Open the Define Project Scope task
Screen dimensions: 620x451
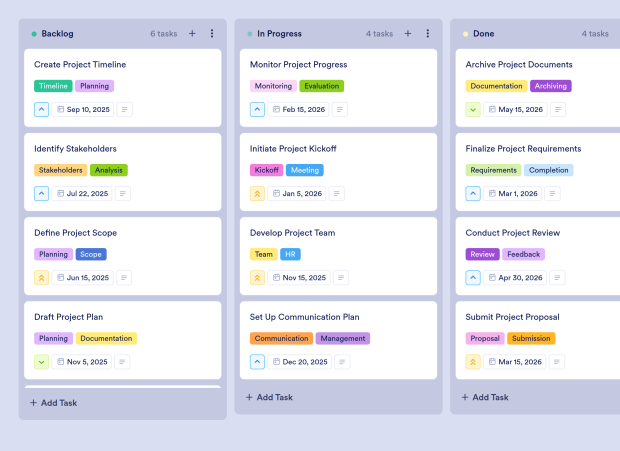tap(75, 233)
